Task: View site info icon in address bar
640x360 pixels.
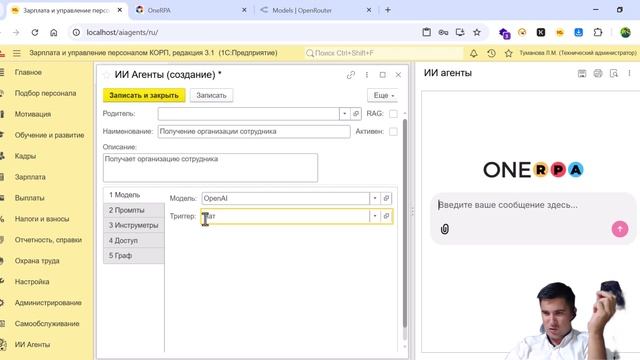Action: 76,32
